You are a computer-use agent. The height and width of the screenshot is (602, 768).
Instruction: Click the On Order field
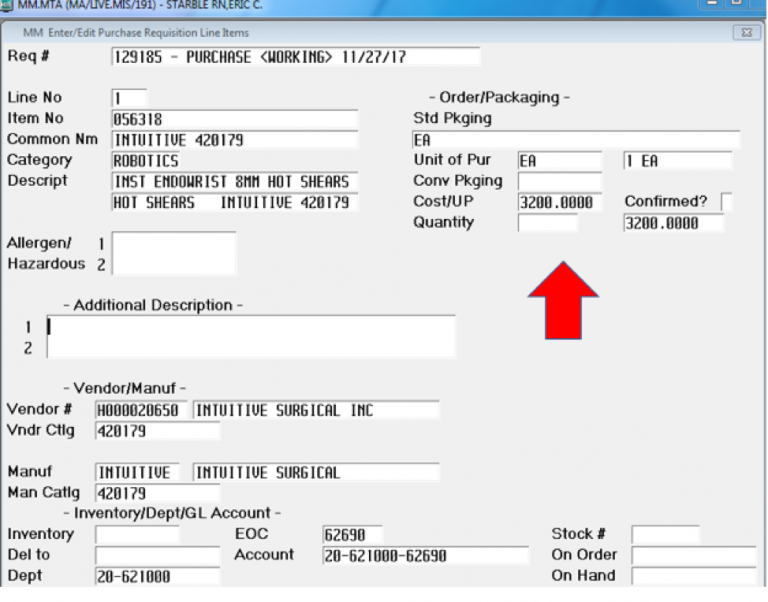click(x=694, y=555)
